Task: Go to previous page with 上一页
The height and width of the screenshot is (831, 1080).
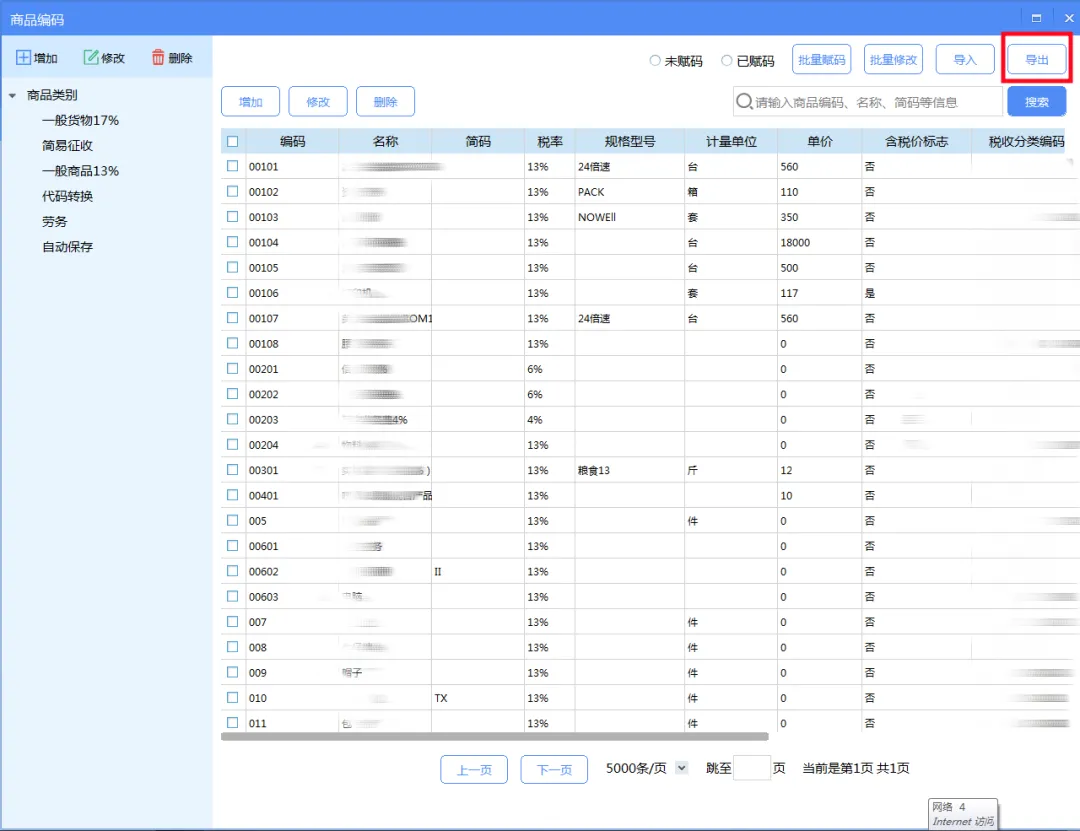Action: pos(474,770)
